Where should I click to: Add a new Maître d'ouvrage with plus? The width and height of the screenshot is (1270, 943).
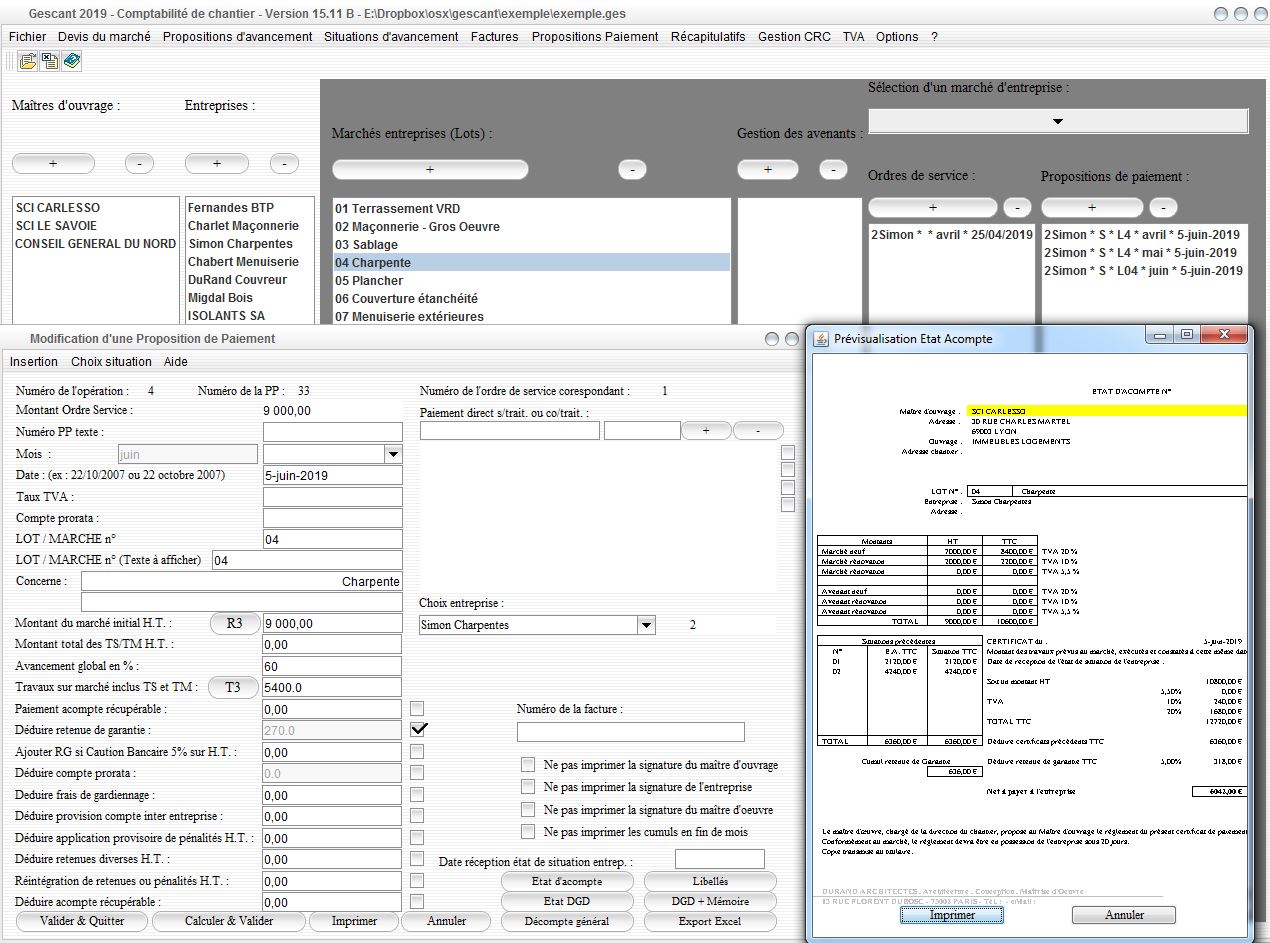click(x=53, y=163)
